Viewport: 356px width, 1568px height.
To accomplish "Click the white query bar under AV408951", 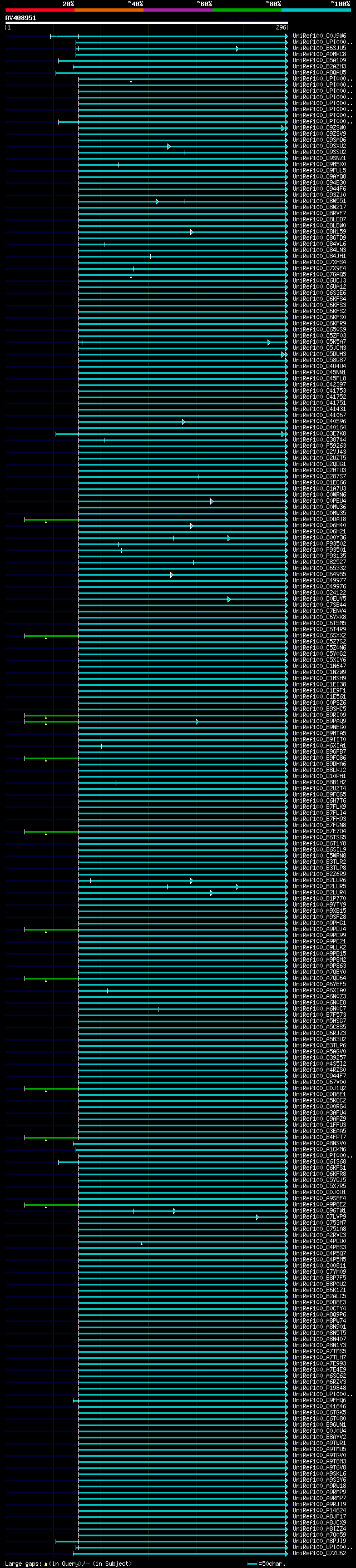I will [147, 23].
